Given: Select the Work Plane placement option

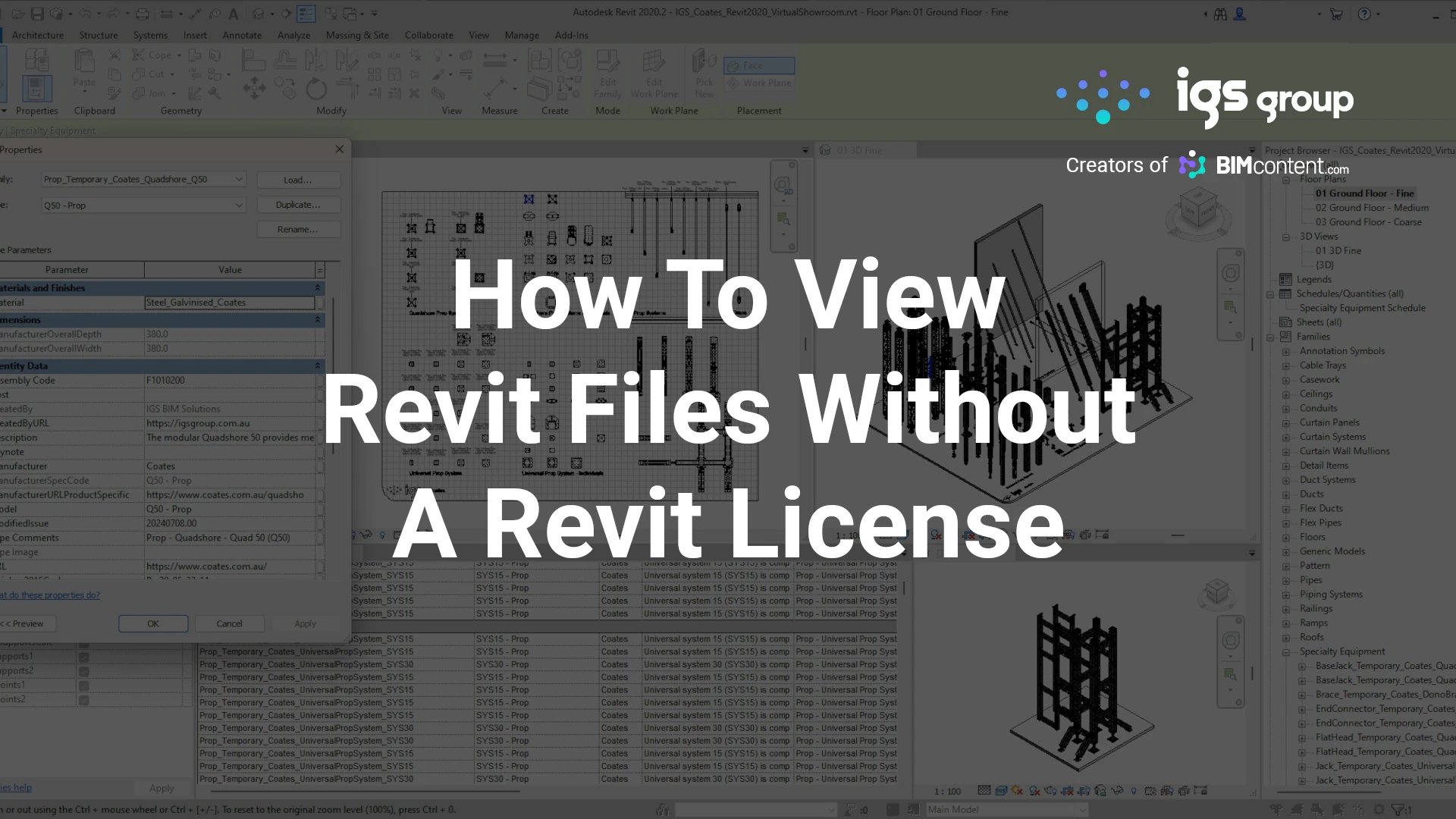Looking at the screenshot, I should click(759, 83).
